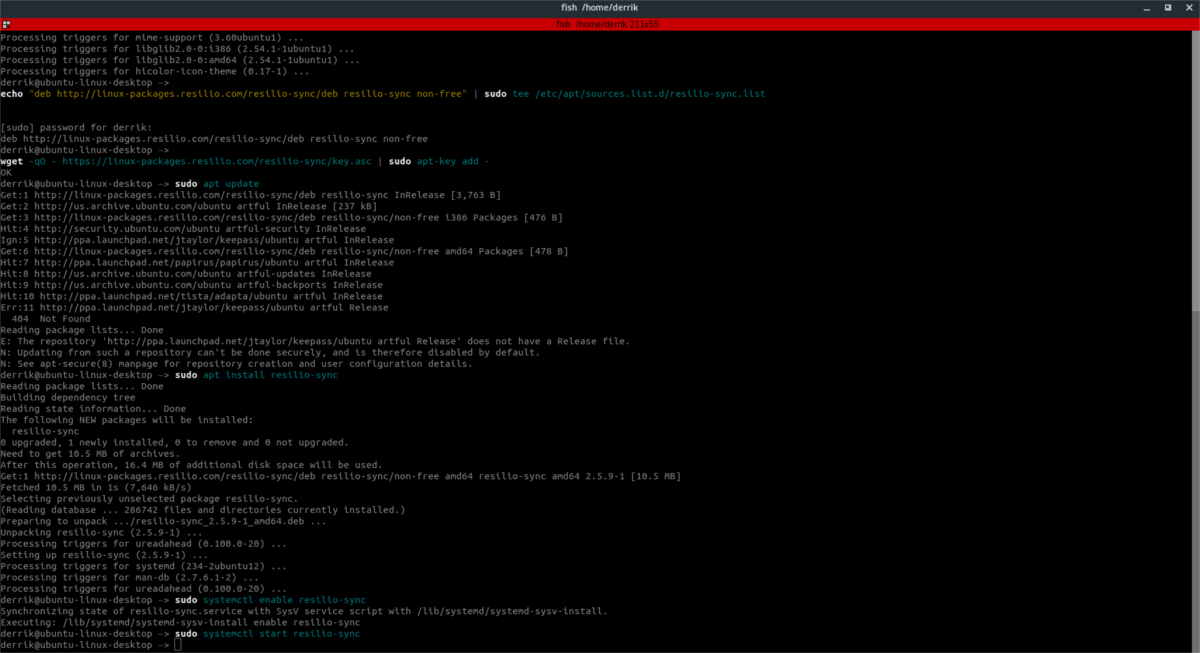Minimize the fish terminal window
This screenshot has height=653, width=1200.
1146,8
